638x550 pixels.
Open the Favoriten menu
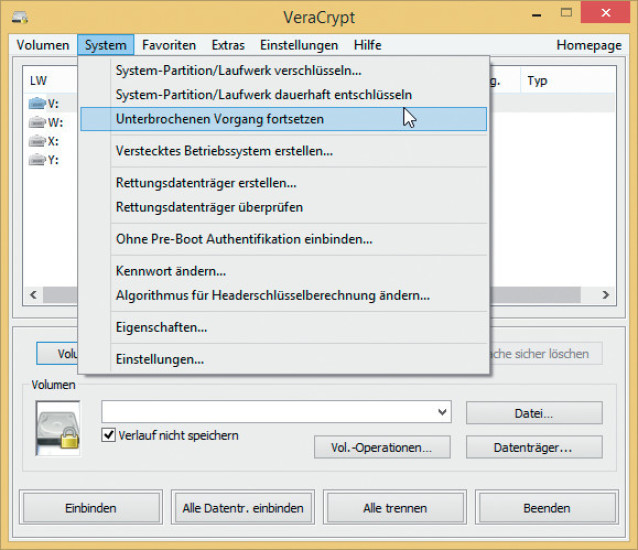point(169,45)
